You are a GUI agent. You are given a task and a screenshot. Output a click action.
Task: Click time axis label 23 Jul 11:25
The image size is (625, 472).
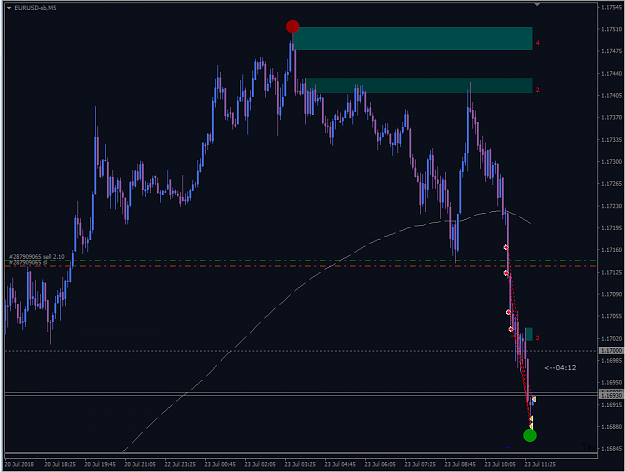540,464
